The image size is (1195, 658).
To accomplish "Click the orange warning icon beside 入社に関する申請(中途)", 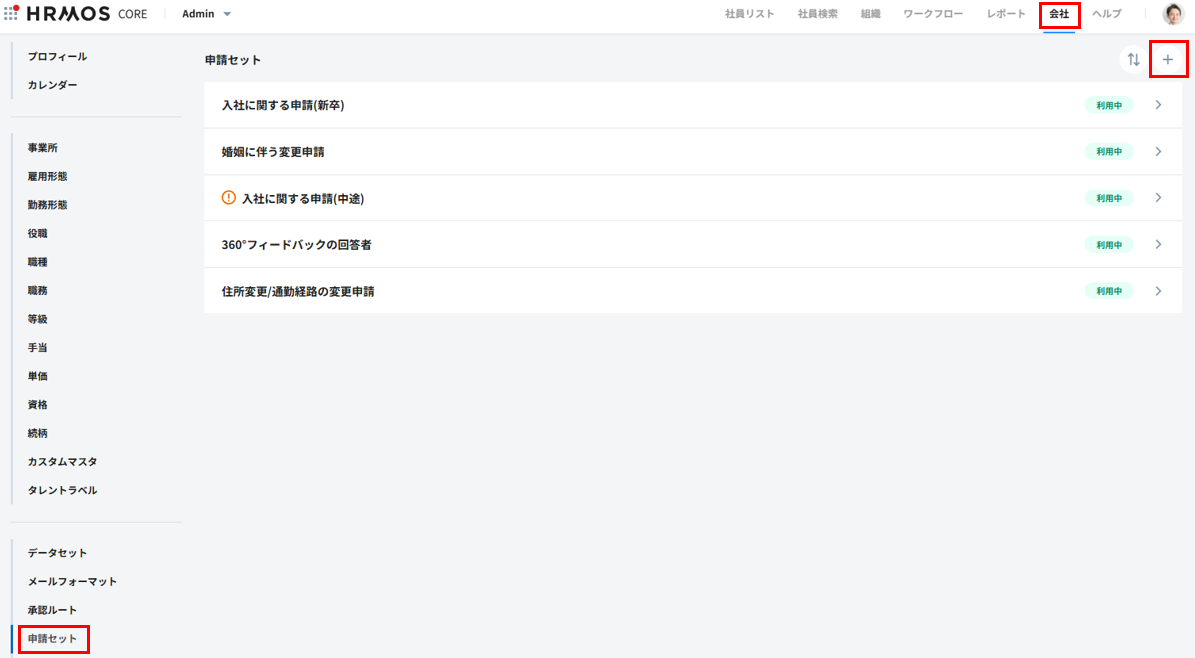I will pos(229,198).
